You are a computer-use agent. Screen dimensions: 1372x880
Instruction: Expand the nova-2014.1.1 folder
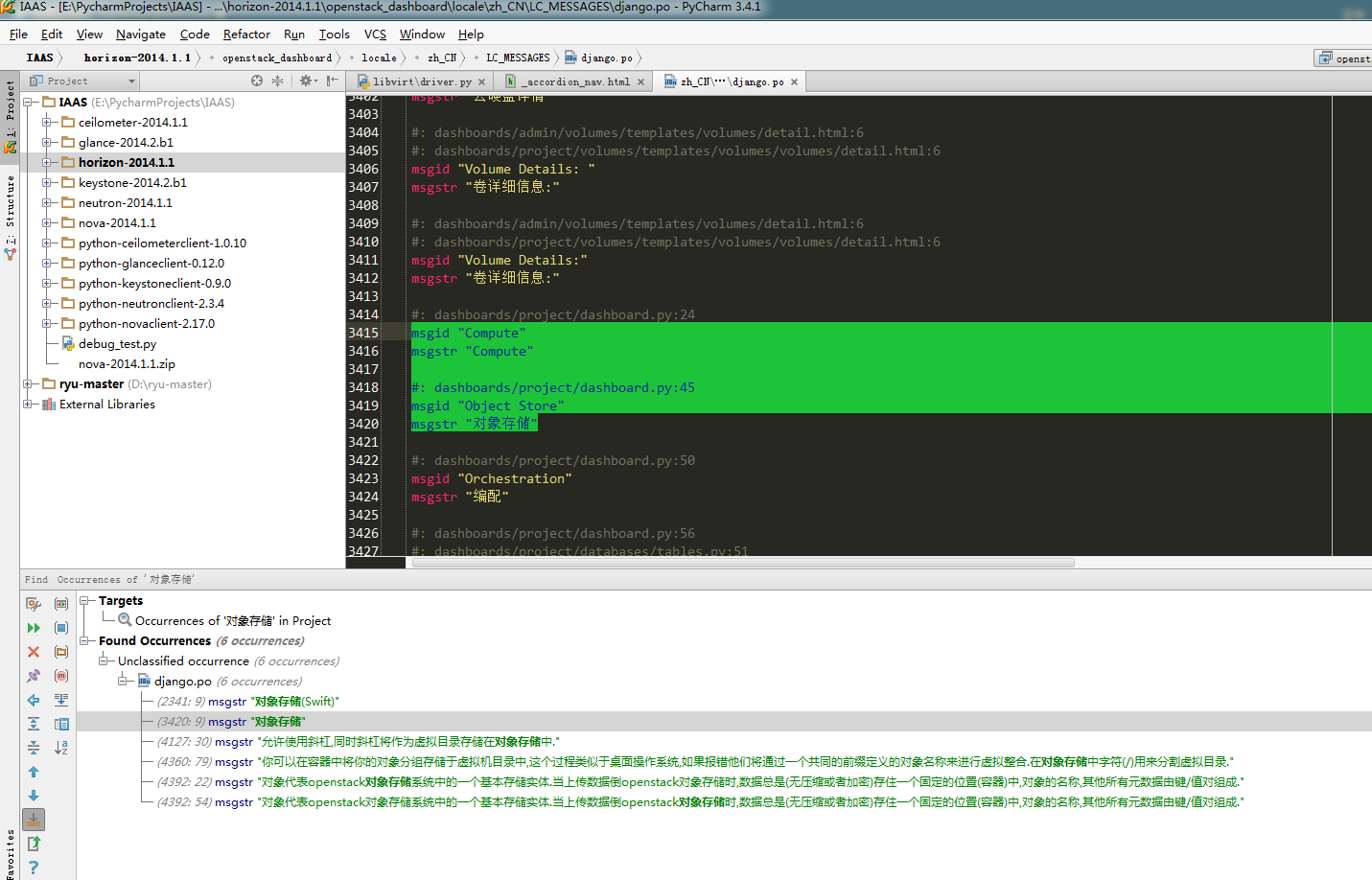[x=46, y=222]
